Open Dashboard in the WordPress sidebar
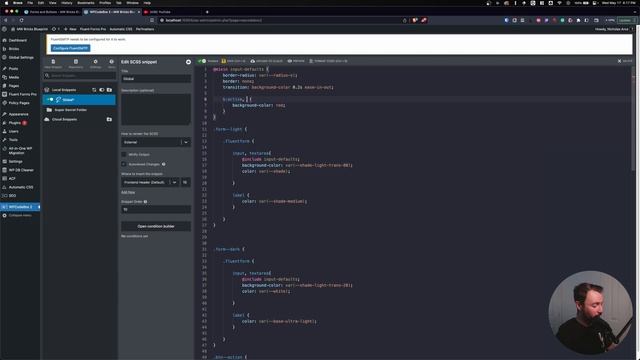This screenshot has height=360, width=640. pyautogui.click(x=18, y=40)
